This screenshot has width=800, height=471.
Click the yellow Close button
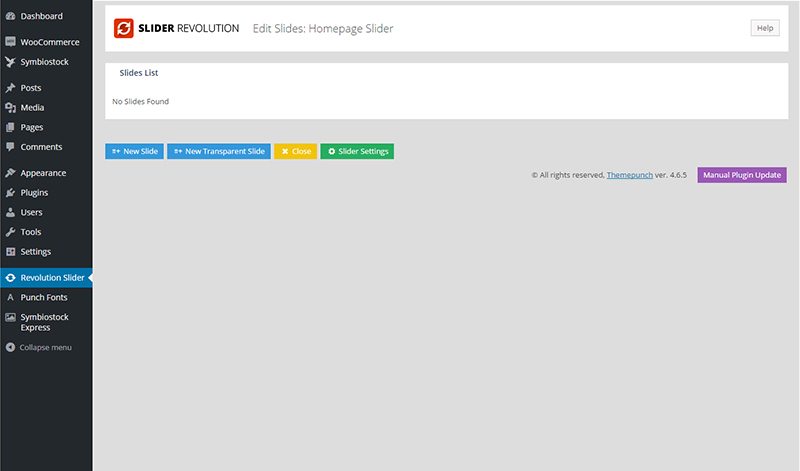(x=295, y=151)
